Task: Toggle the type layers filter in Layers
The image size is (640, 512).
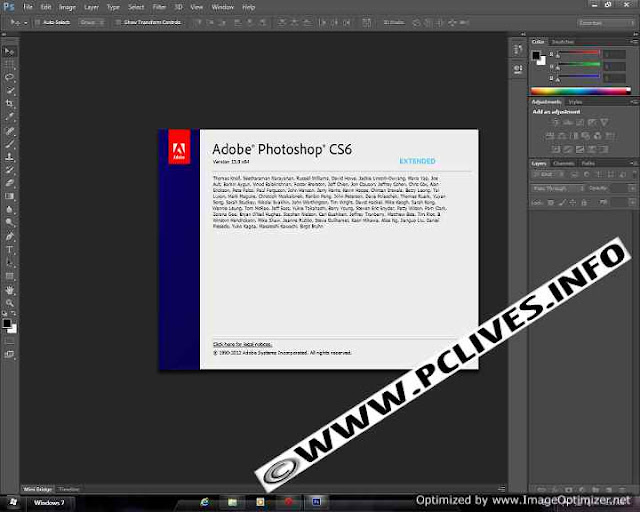Action: click(x=599, y=175)
